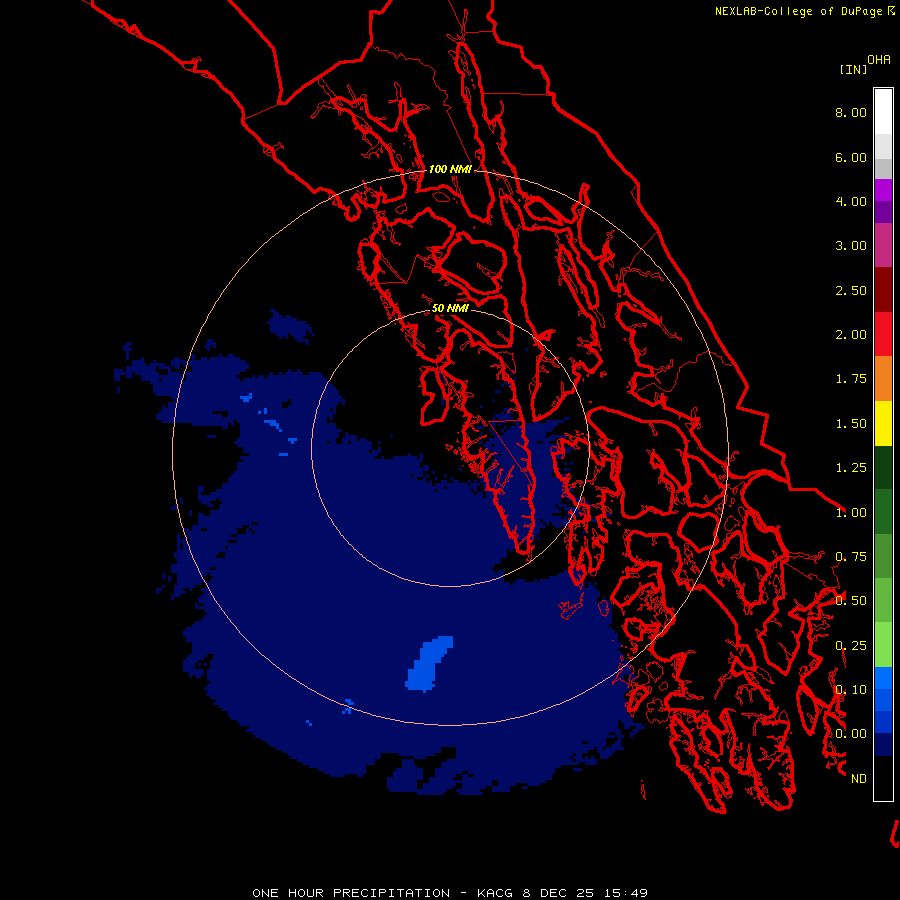The image size is (900, 900).
Task: Pick the lightest green swatch near 0.25
Action: point(883,645)
